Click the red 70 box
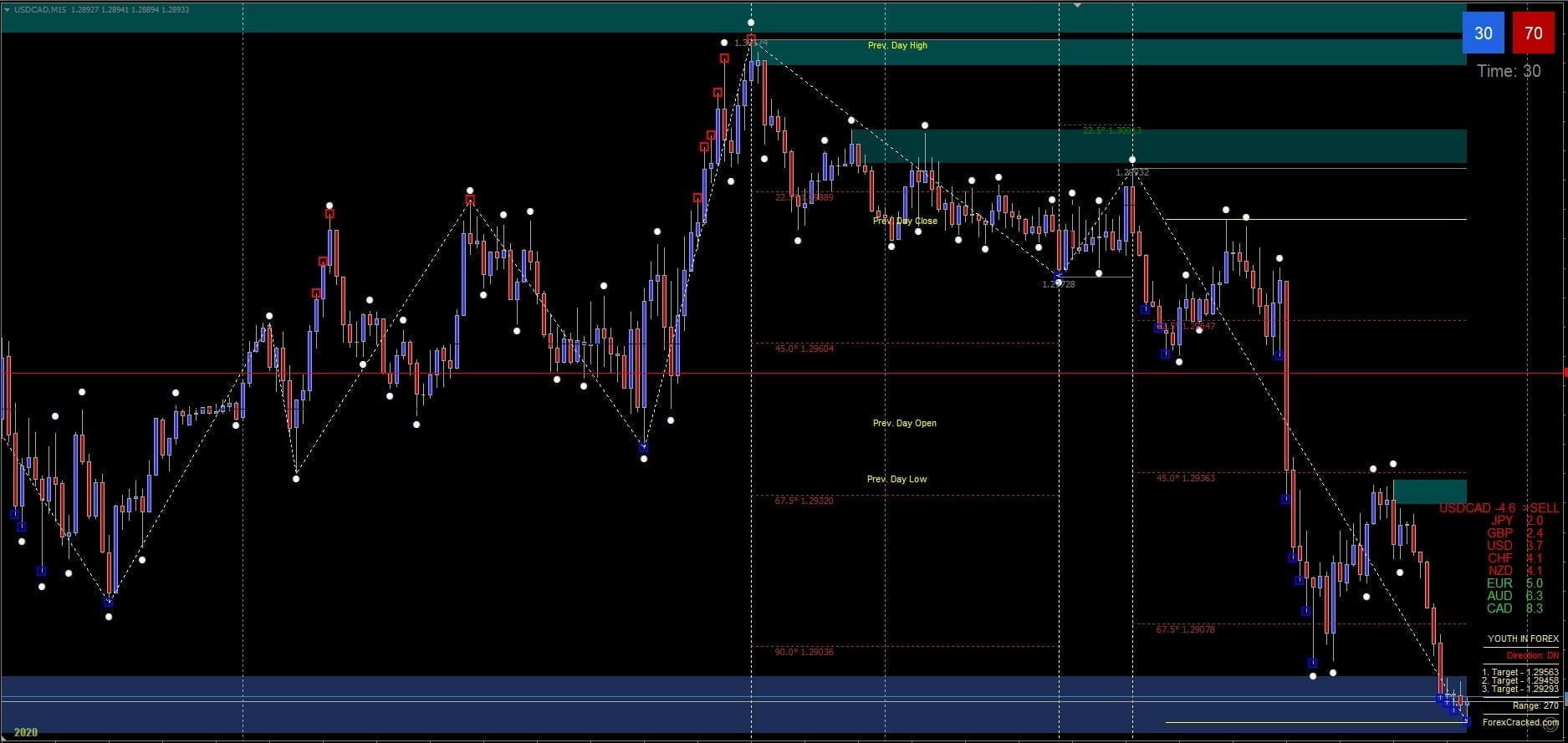The width and height of the screenshot is (1568, 743). coord(1533,33)
